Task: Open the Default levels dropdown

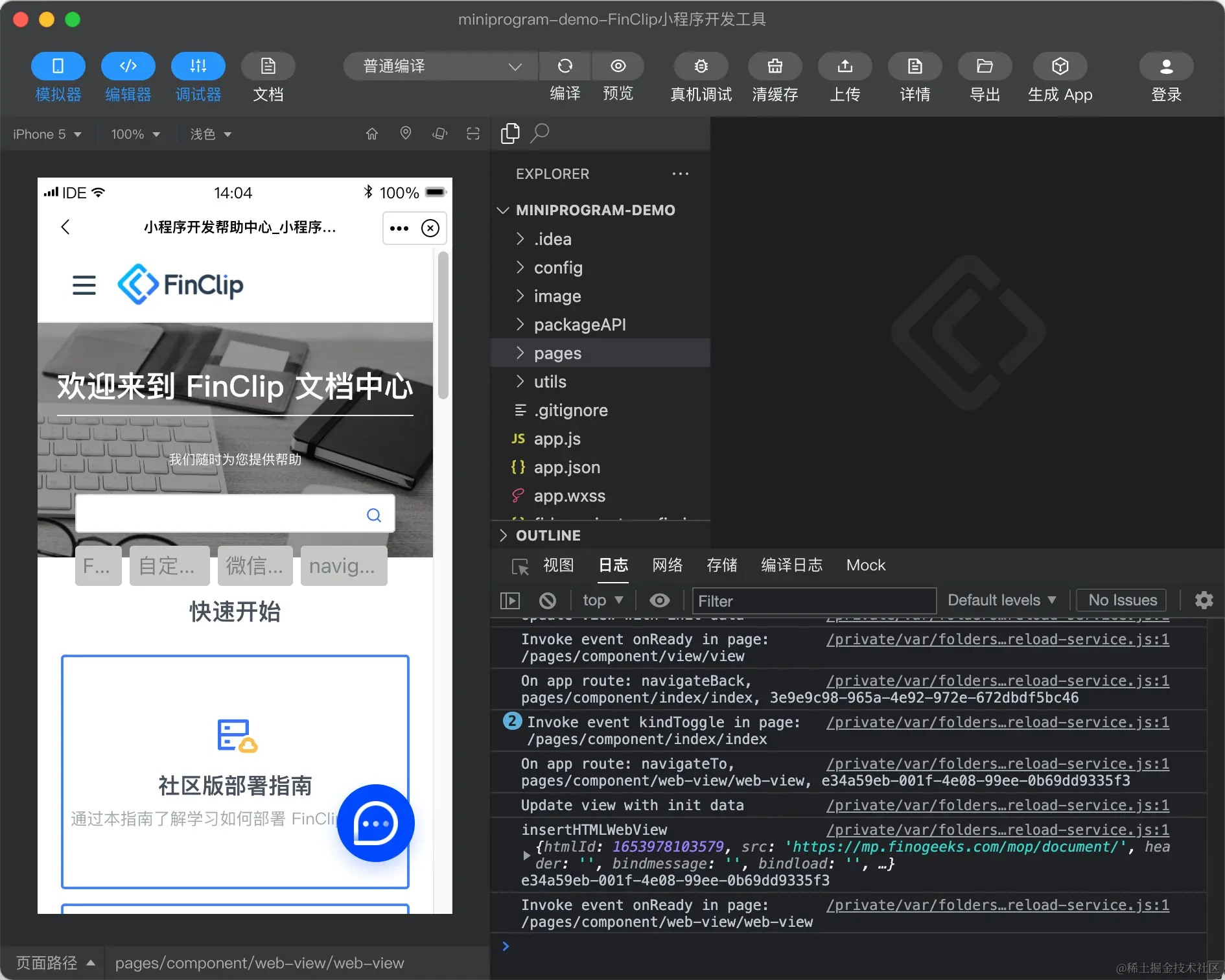Action: tap(1002, 600)
